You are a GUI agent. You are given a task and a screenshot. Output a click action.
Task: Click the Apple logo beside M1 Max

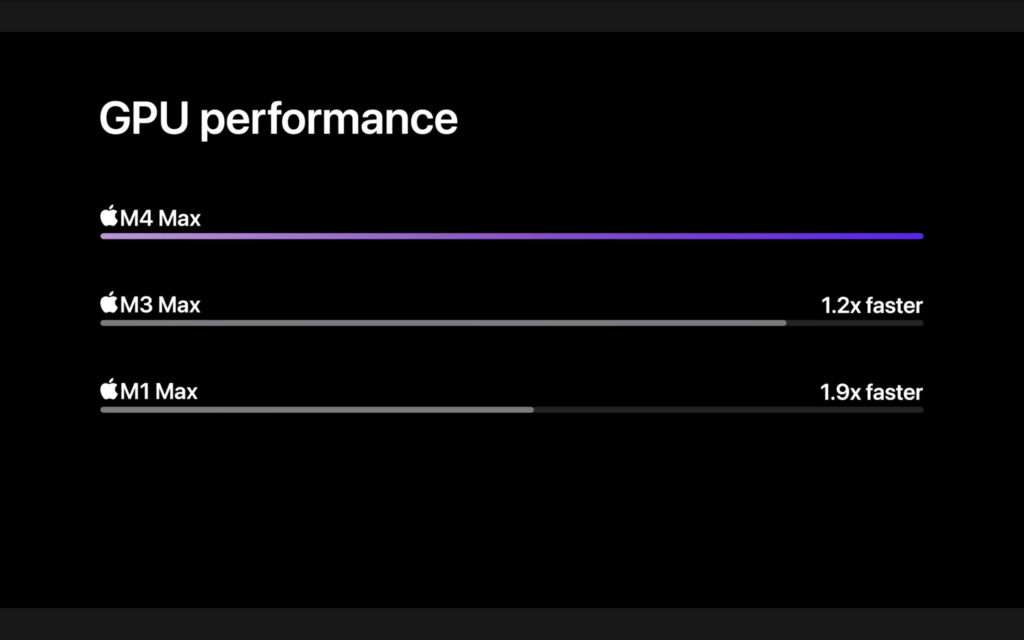click(109, 390)
